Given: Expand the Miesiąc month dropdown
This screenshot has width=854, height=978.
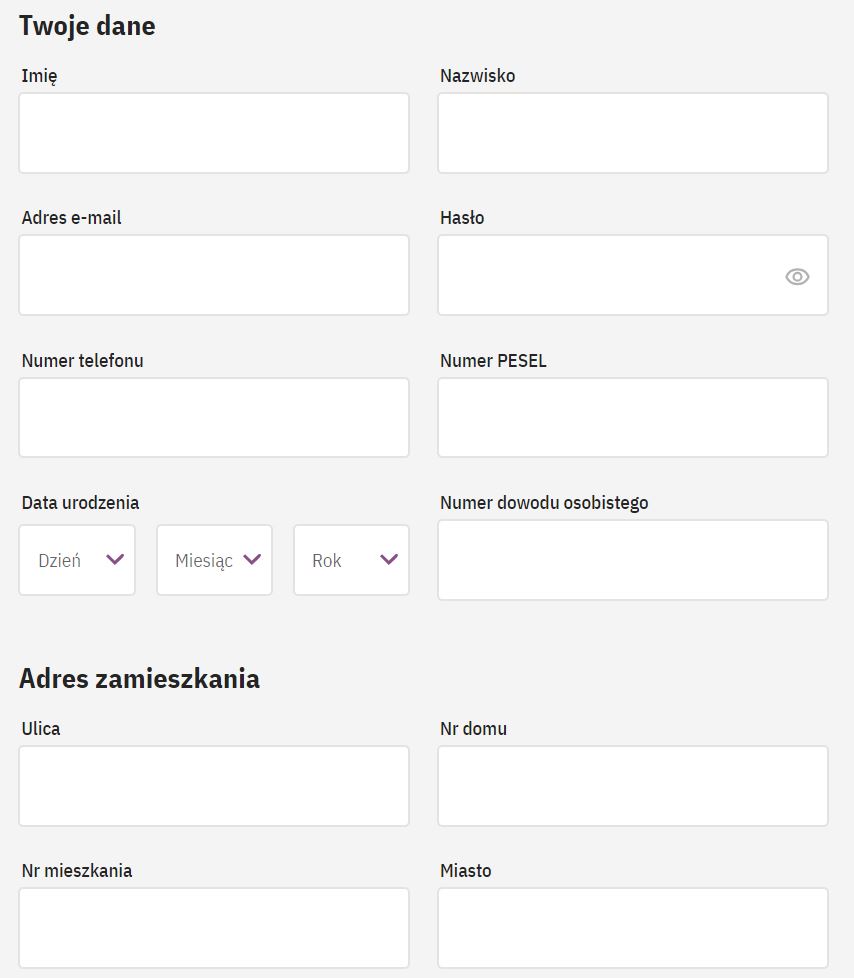Looking at the screenshot, I should 214,560.
